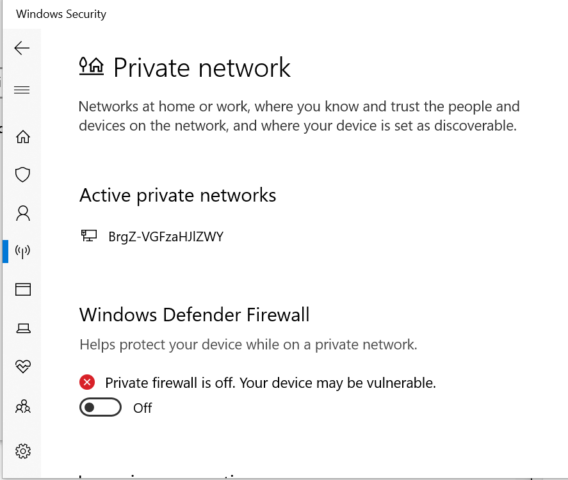Open Family options people icon
This screenshot has width=568, height=480.
[x=23, y=406]
